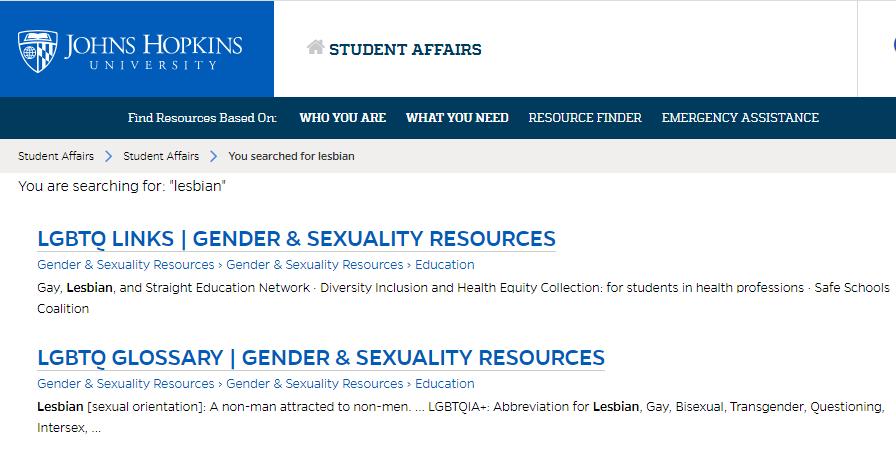Select Resource Finder in the navigation bar
896x454 pixels.
(x=585, y=118)
